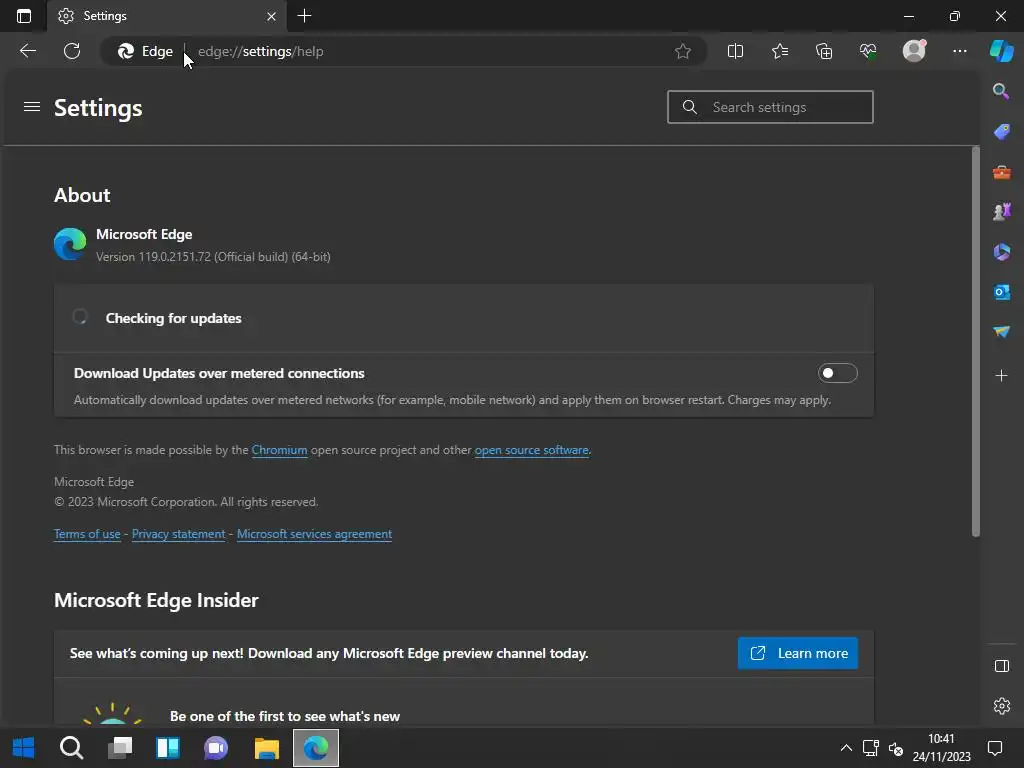Image resolution: width=1024 pixels, height=768 pixels.
Task: Open the Chromium link
Action: click(279, 450)
